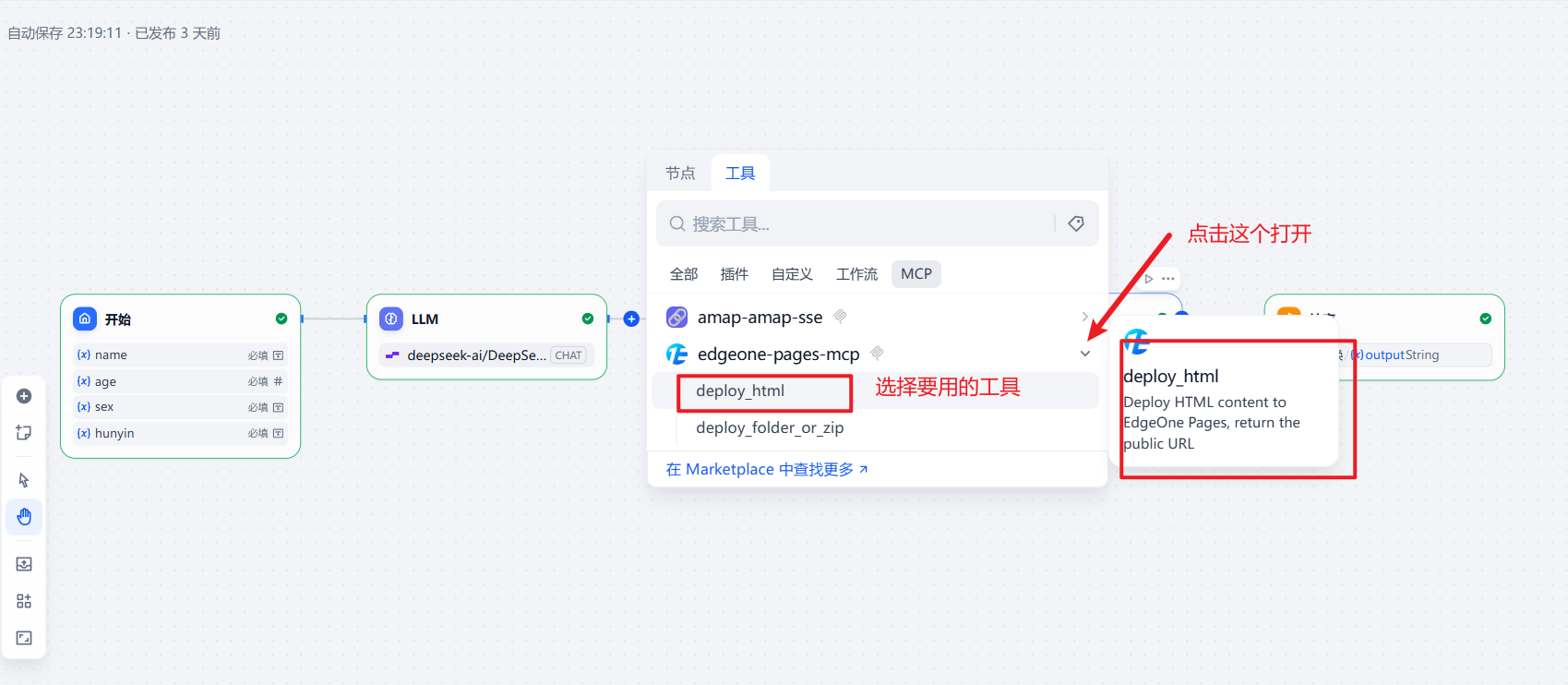Select the MCP category filter
This screenshot has width=1568, height=685.
click(916, 274)
